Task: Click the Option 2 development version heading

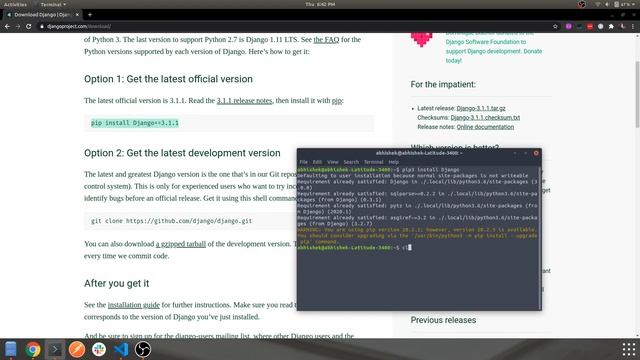Action: click(182, 153)
